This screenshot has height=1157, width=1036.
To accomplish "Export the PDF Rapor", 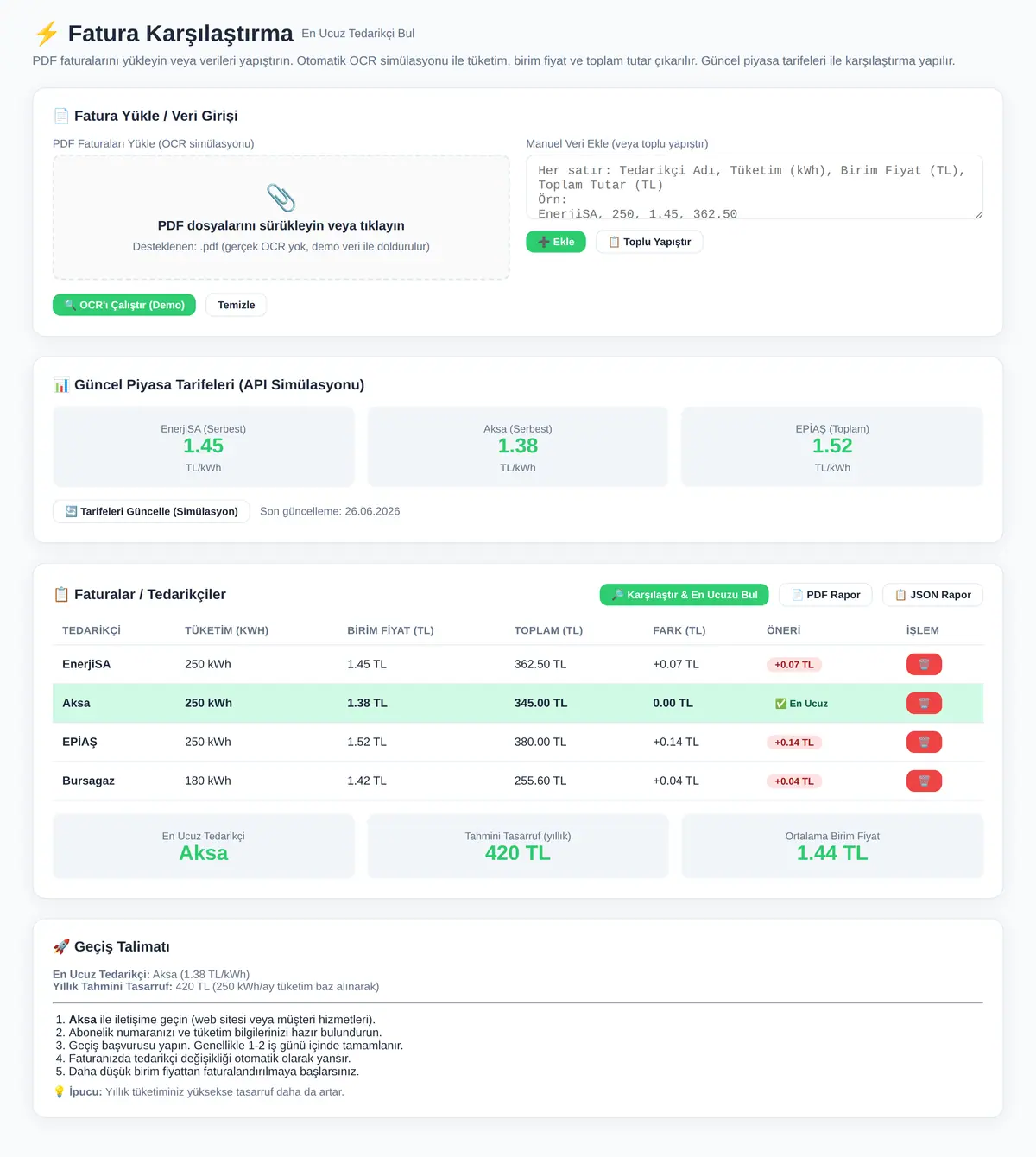I will (x=825, y=595).
